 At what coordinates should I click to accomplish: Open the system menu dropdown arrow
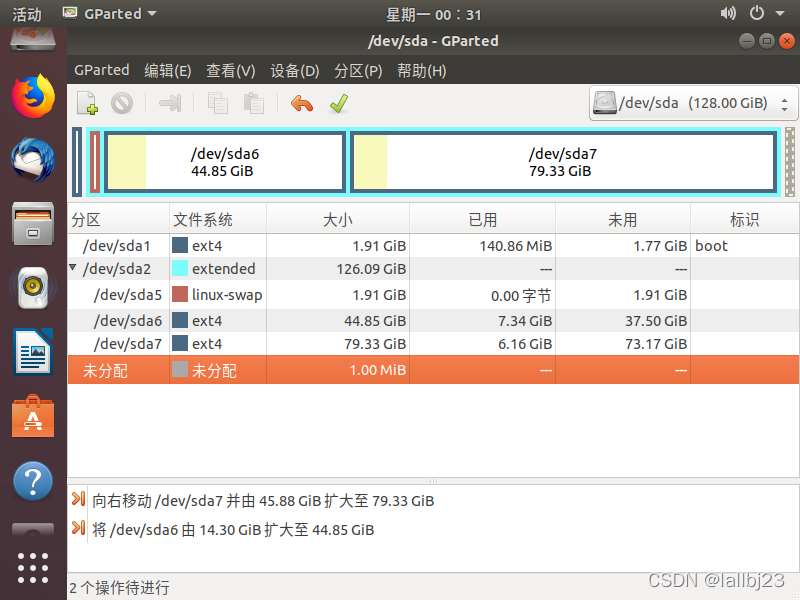780,14
